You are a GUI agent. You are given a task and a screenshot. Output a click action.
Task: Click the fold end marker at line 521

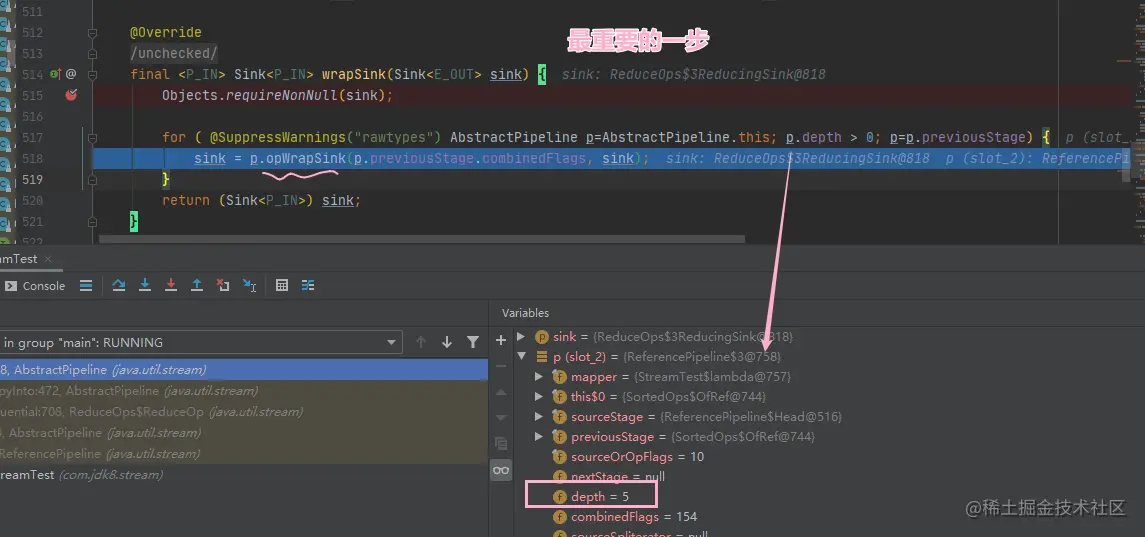click(x=92, y=221)
